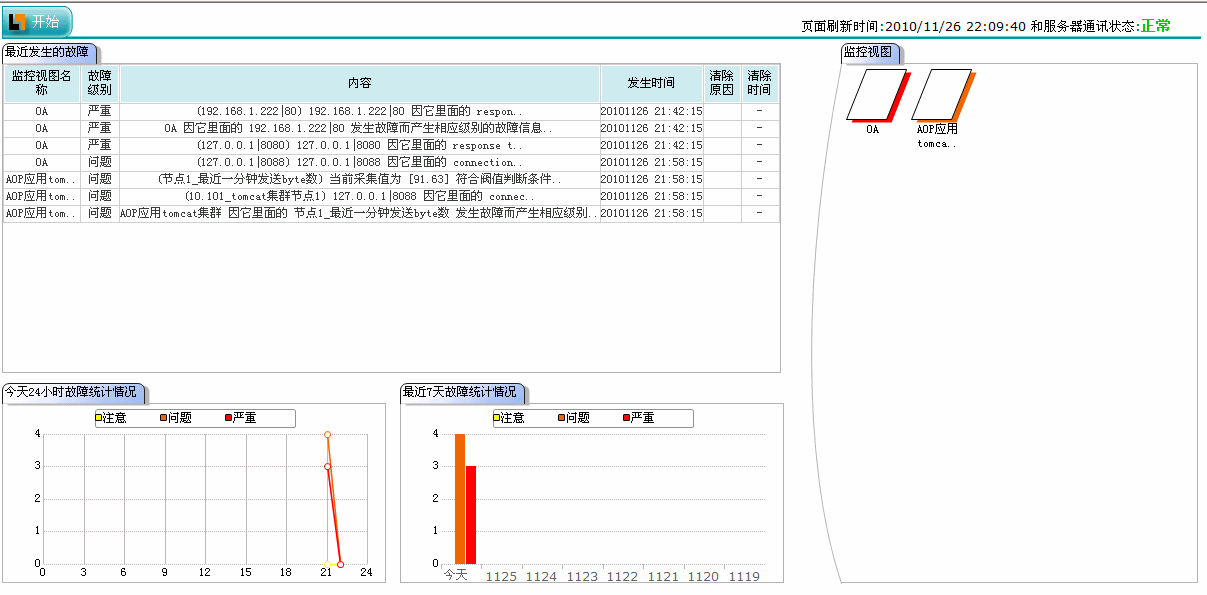
Task: Click the 问题 legend swatch in 7-day chart
Action: click(x=562, y=418)
